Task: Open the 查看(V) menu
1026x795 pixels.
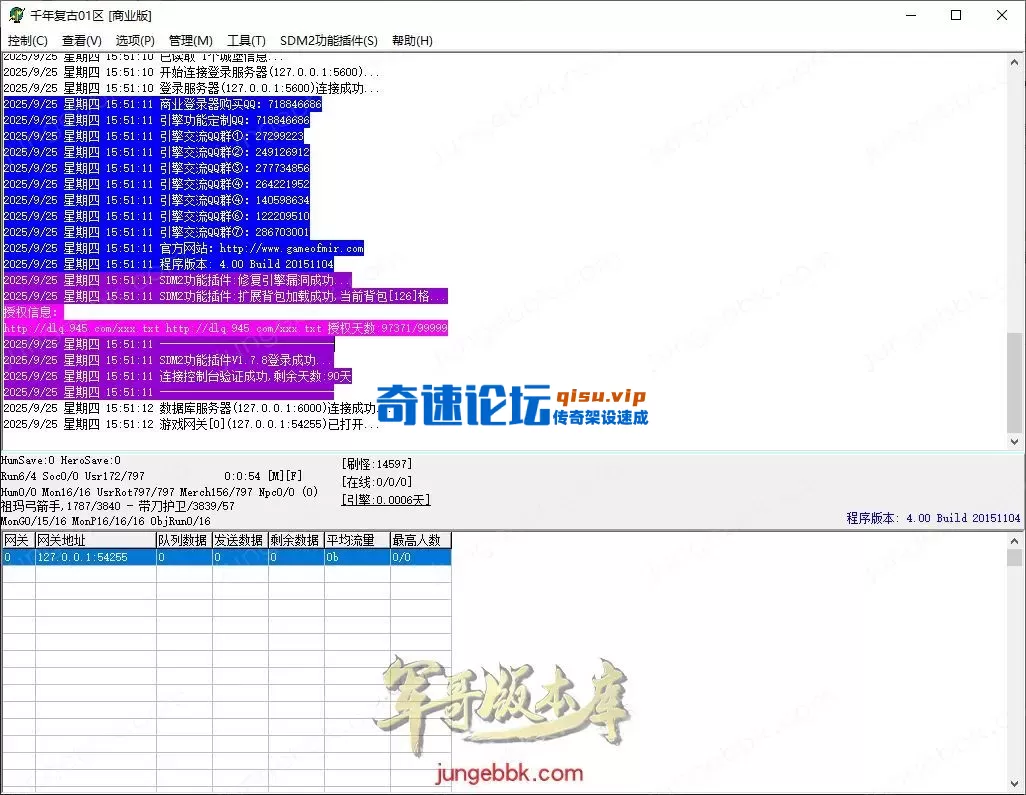Action: coord(82,41)
